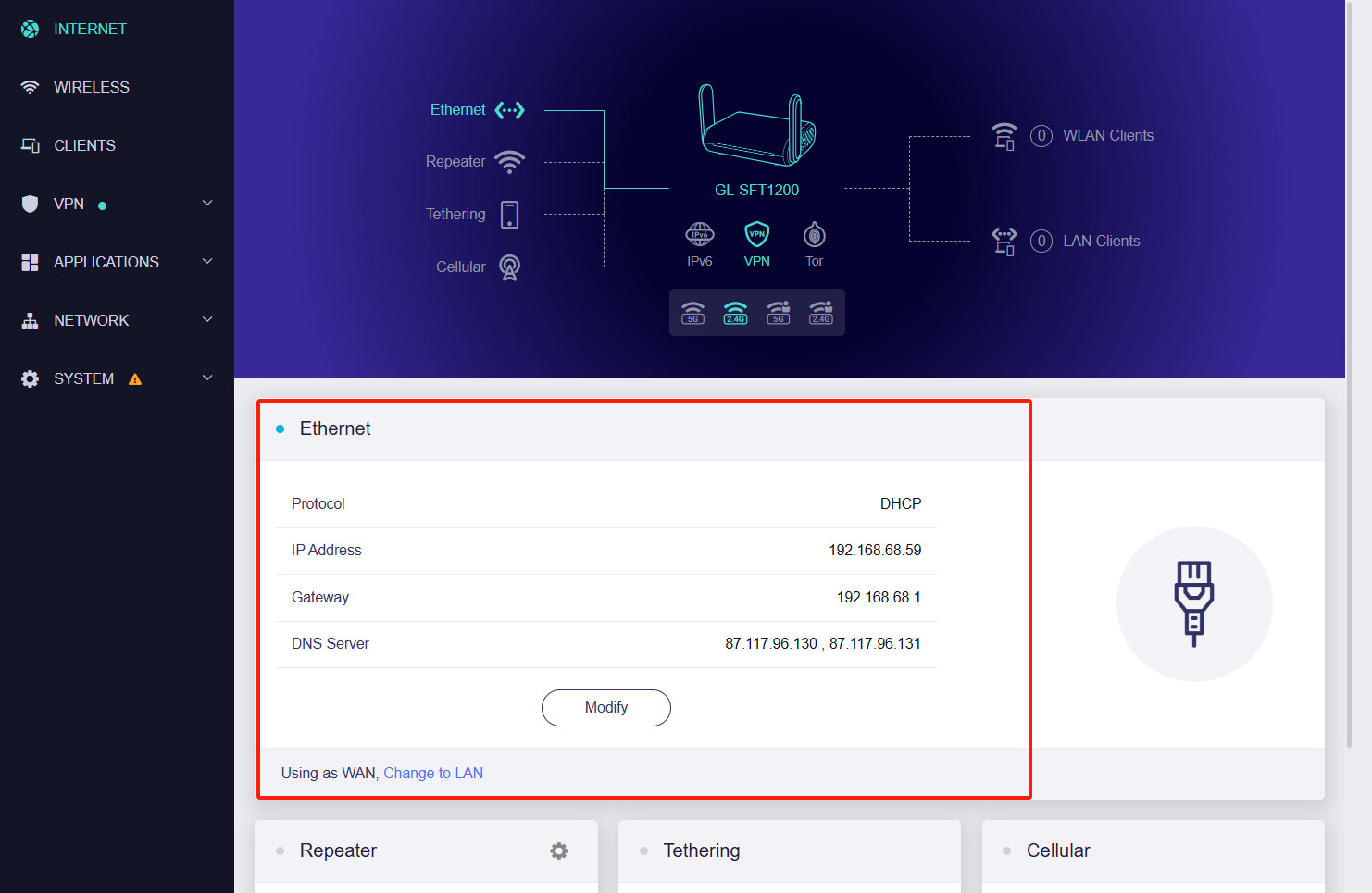Expand the NETWORK sidebar chevron
The height and width of the screenshot is (893, 1372).
[x=207, y=319]
